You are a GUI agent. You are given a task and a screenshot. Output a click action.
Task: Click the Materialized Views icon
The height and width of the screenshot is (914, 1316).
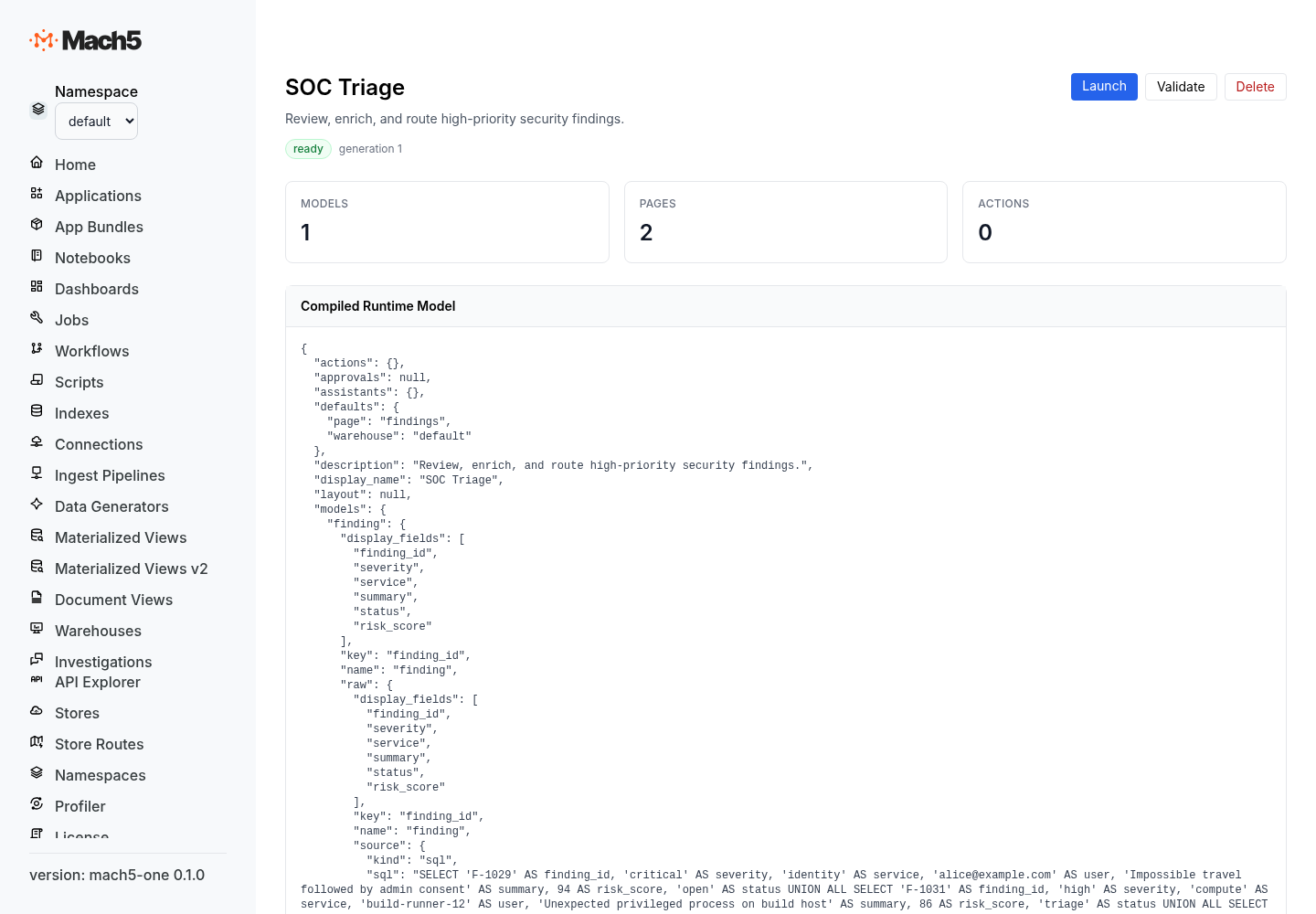(37, 536)
